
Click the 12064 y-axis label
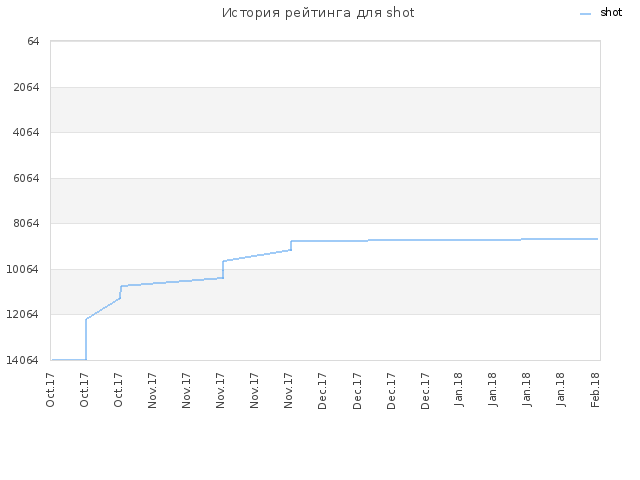23,314
